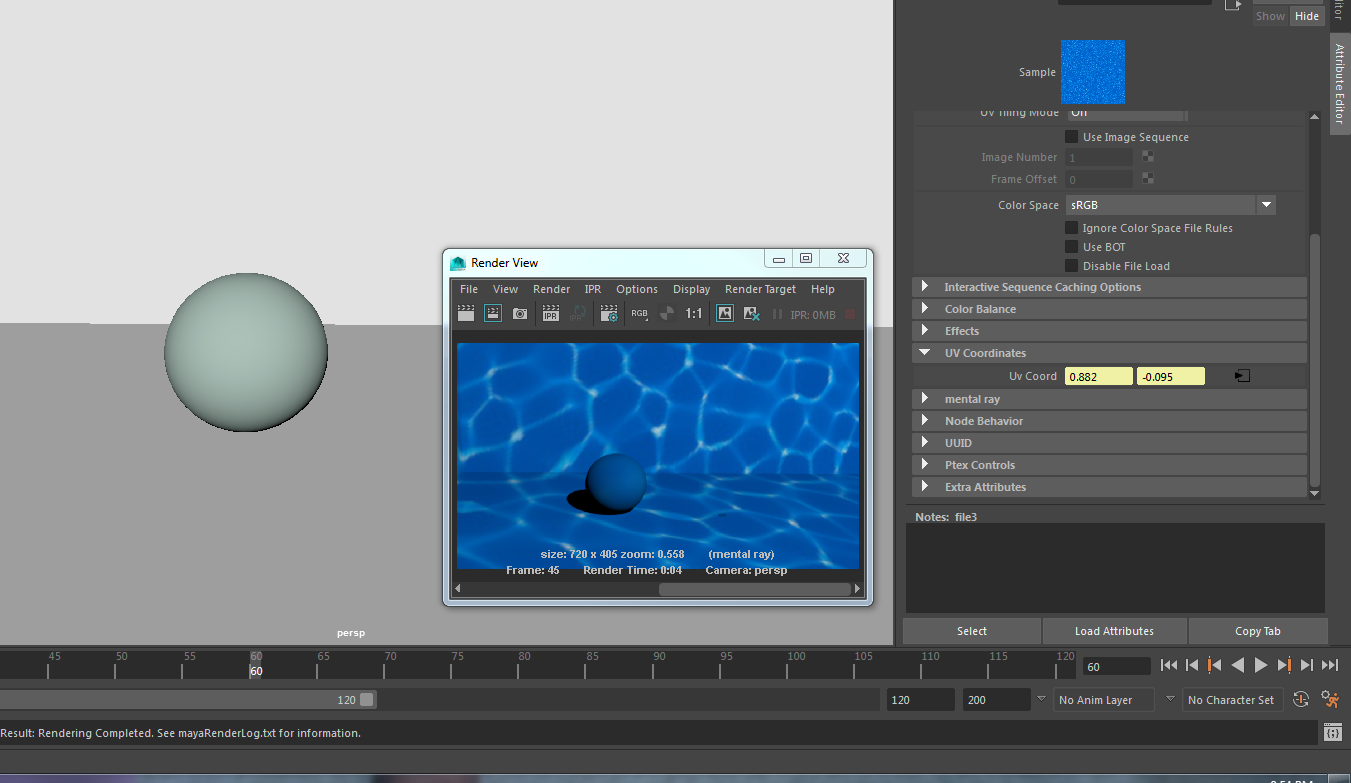Screen dimensions: 1351x783
Task: Click the Load Attributes button
Action: pos(1114,631)
